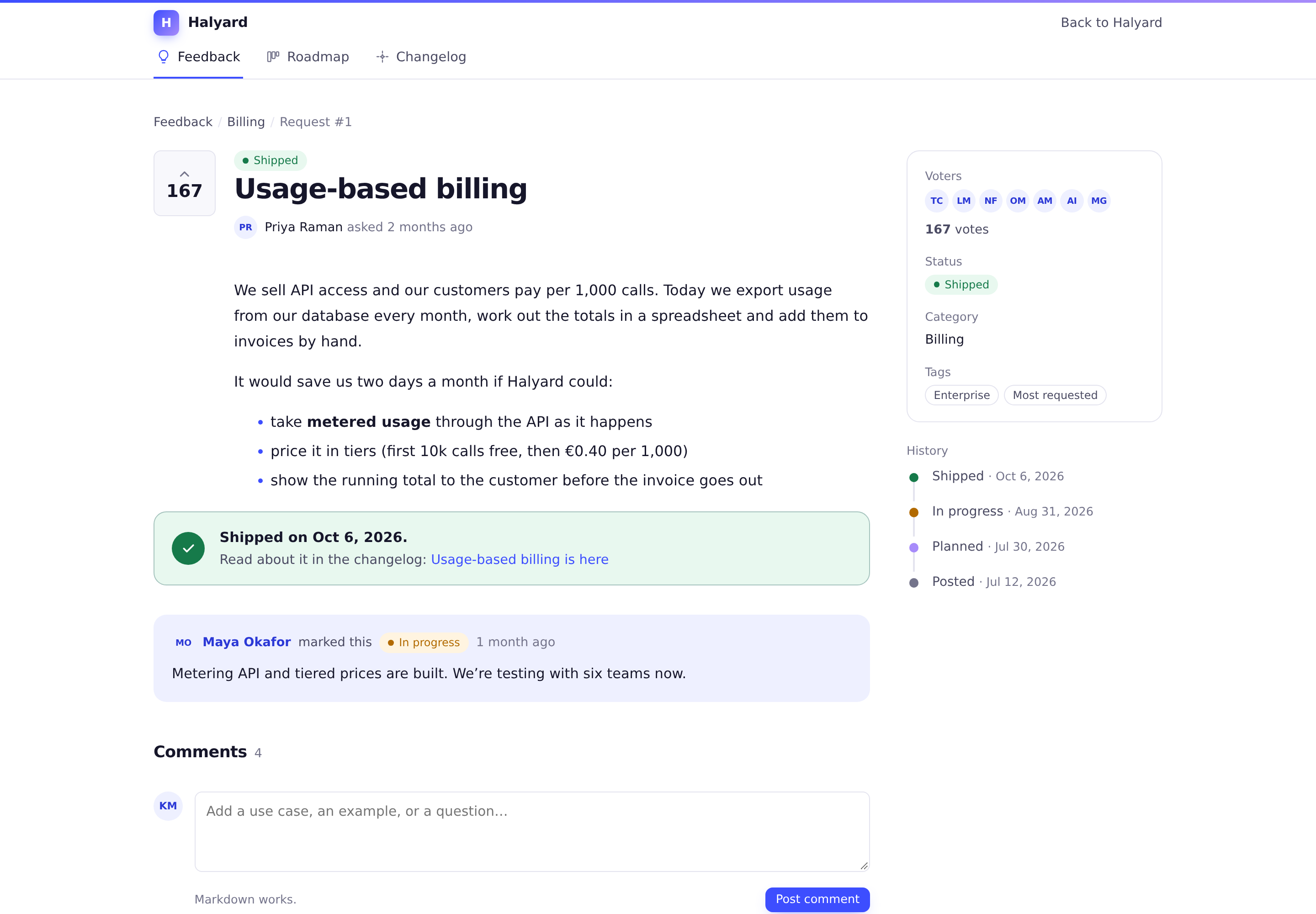Click the AI voter avatar

1072,201
